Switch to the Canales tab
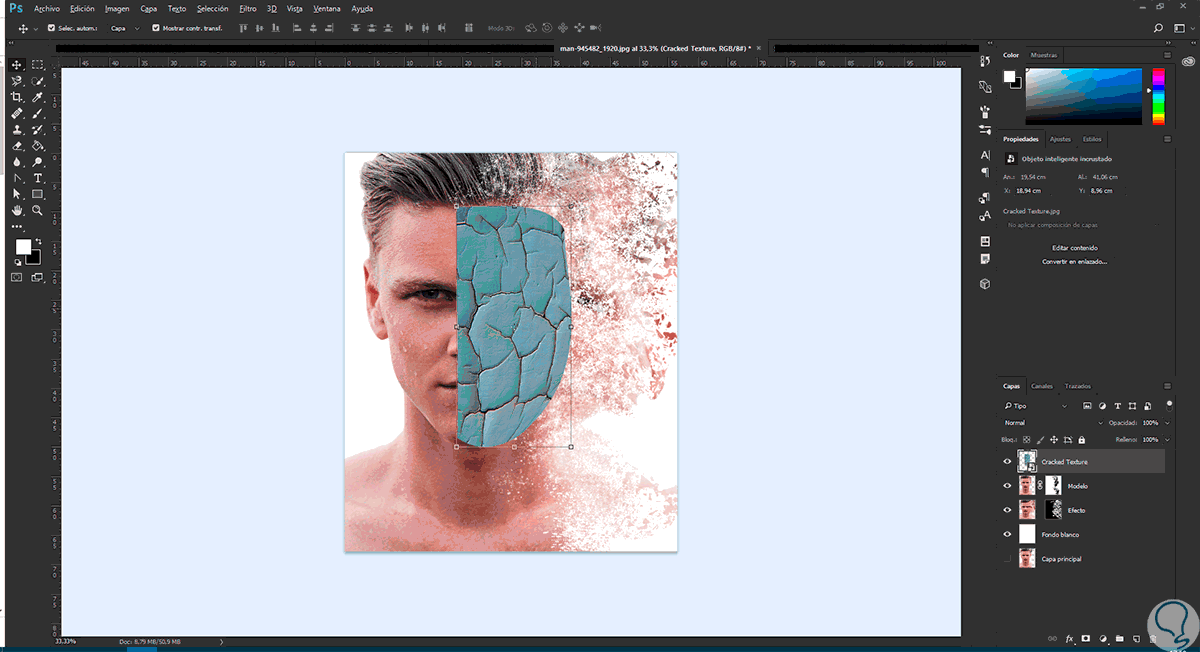 coord(1041,386)
